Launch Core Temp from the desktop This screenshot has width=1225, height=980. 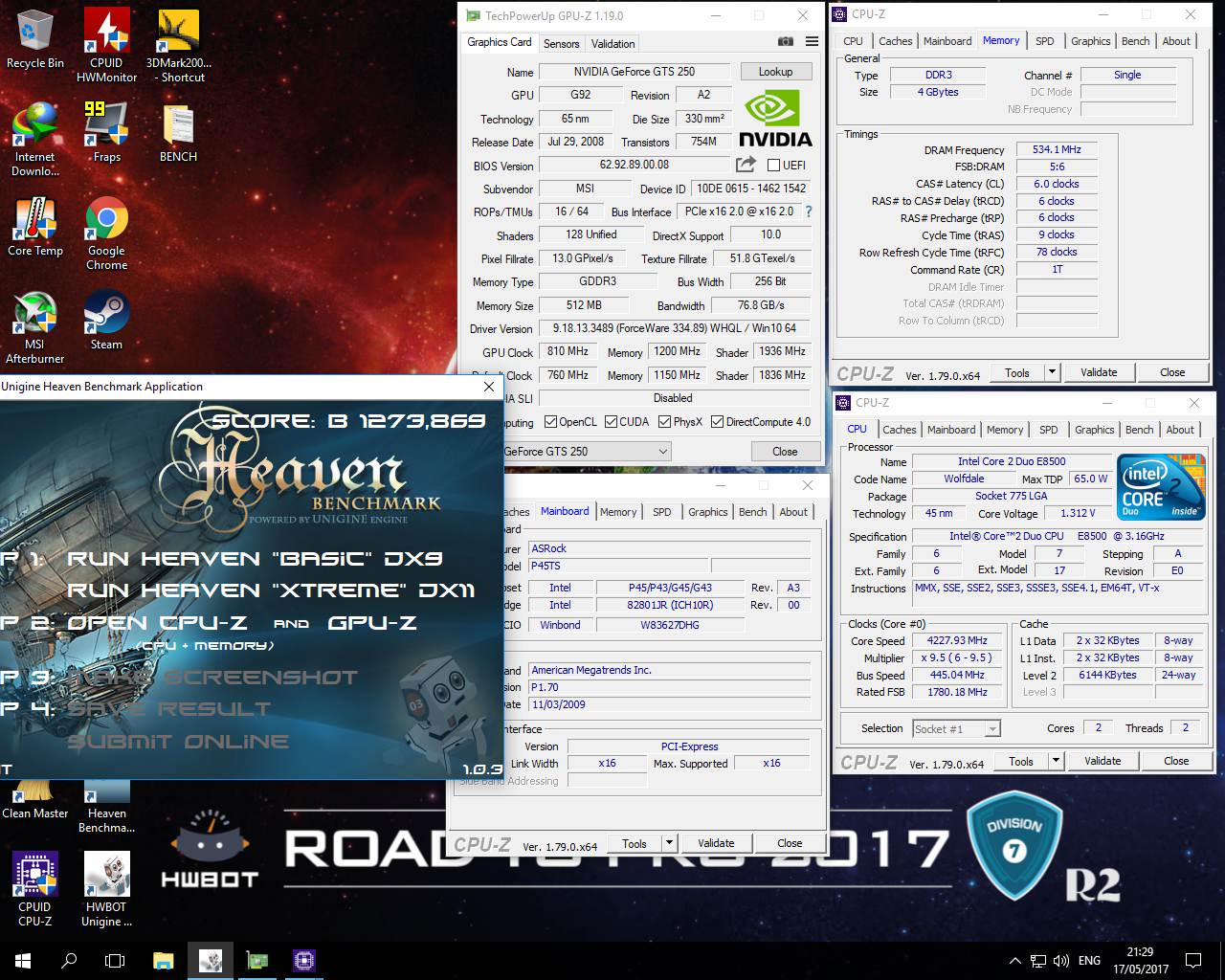35,226
